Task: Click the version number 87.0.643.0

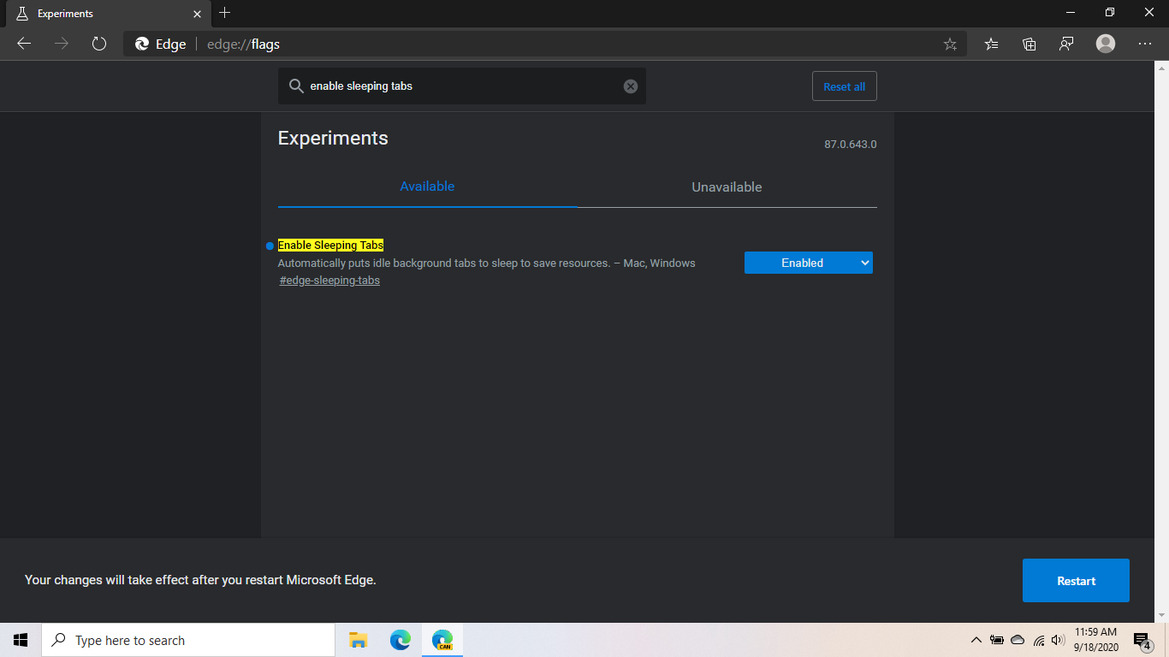Action: 850,144
